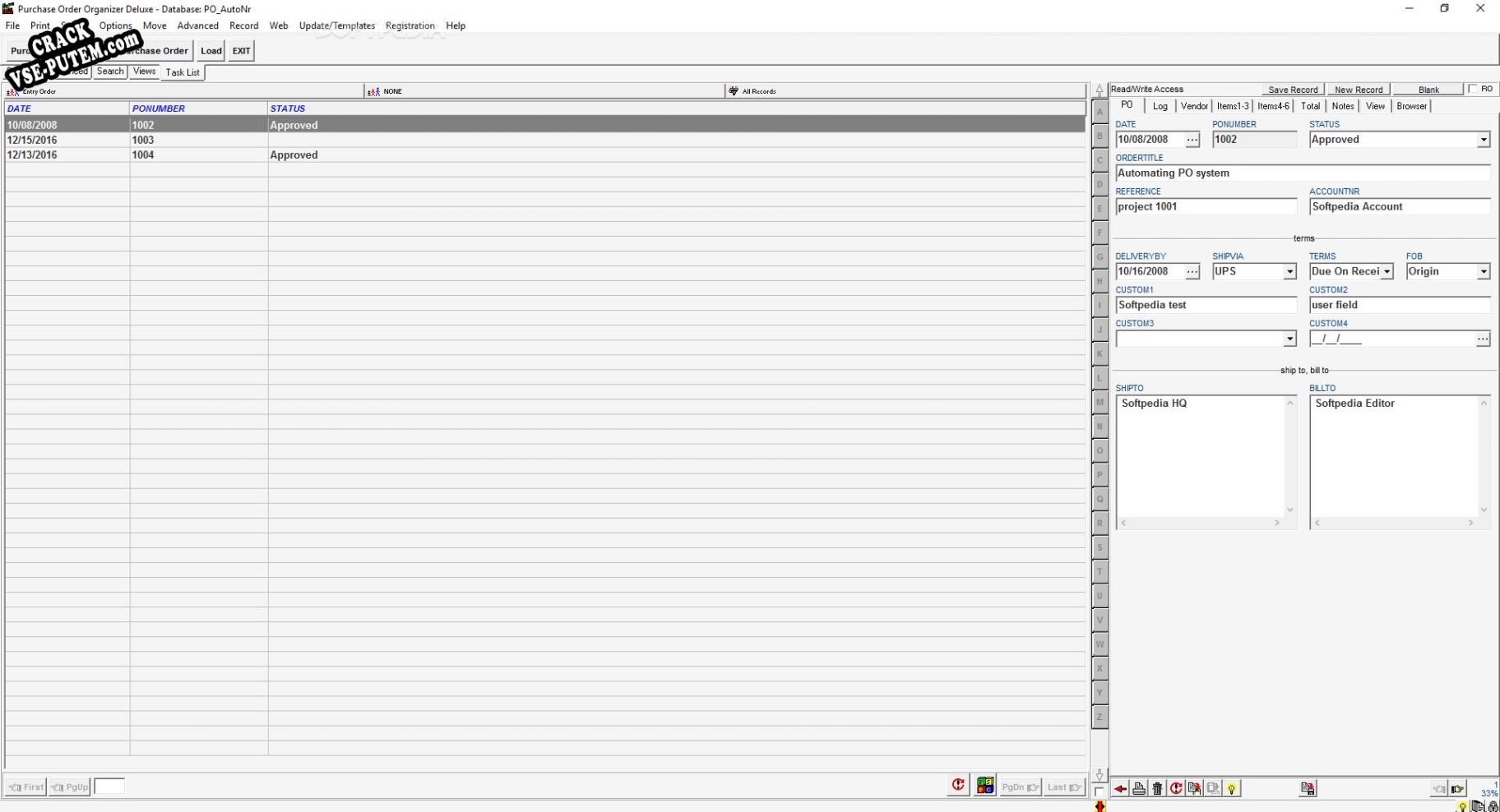Enable the RO checkbox near Read/Write Access
The image size is (1500, 812).
click(x=1473, y=88)
